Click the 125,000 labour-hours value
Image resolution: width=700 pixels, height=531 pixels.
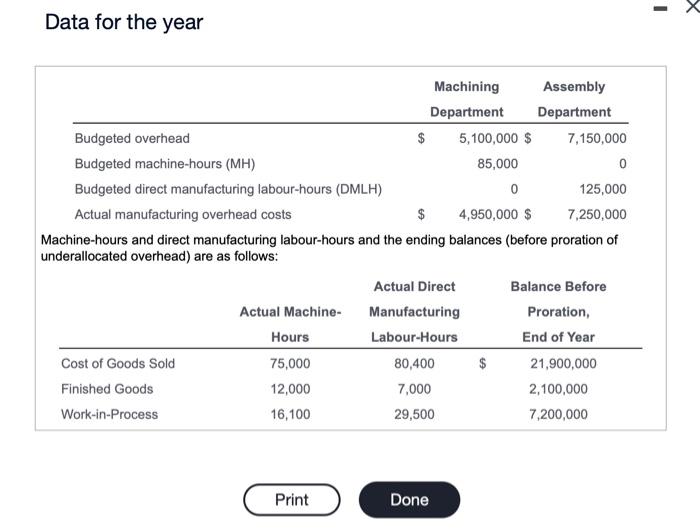602,188
